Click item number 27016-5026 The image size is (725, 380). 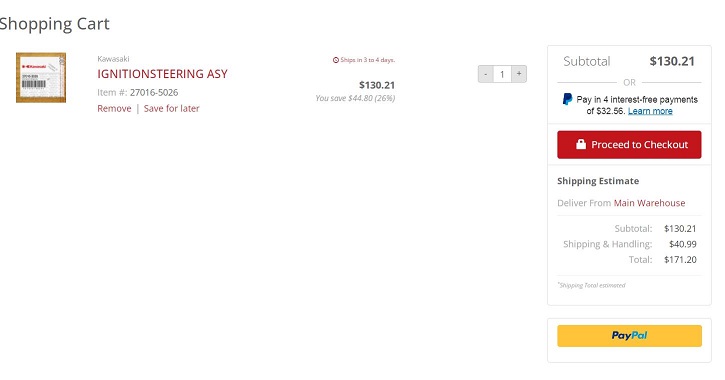[154, 92]
